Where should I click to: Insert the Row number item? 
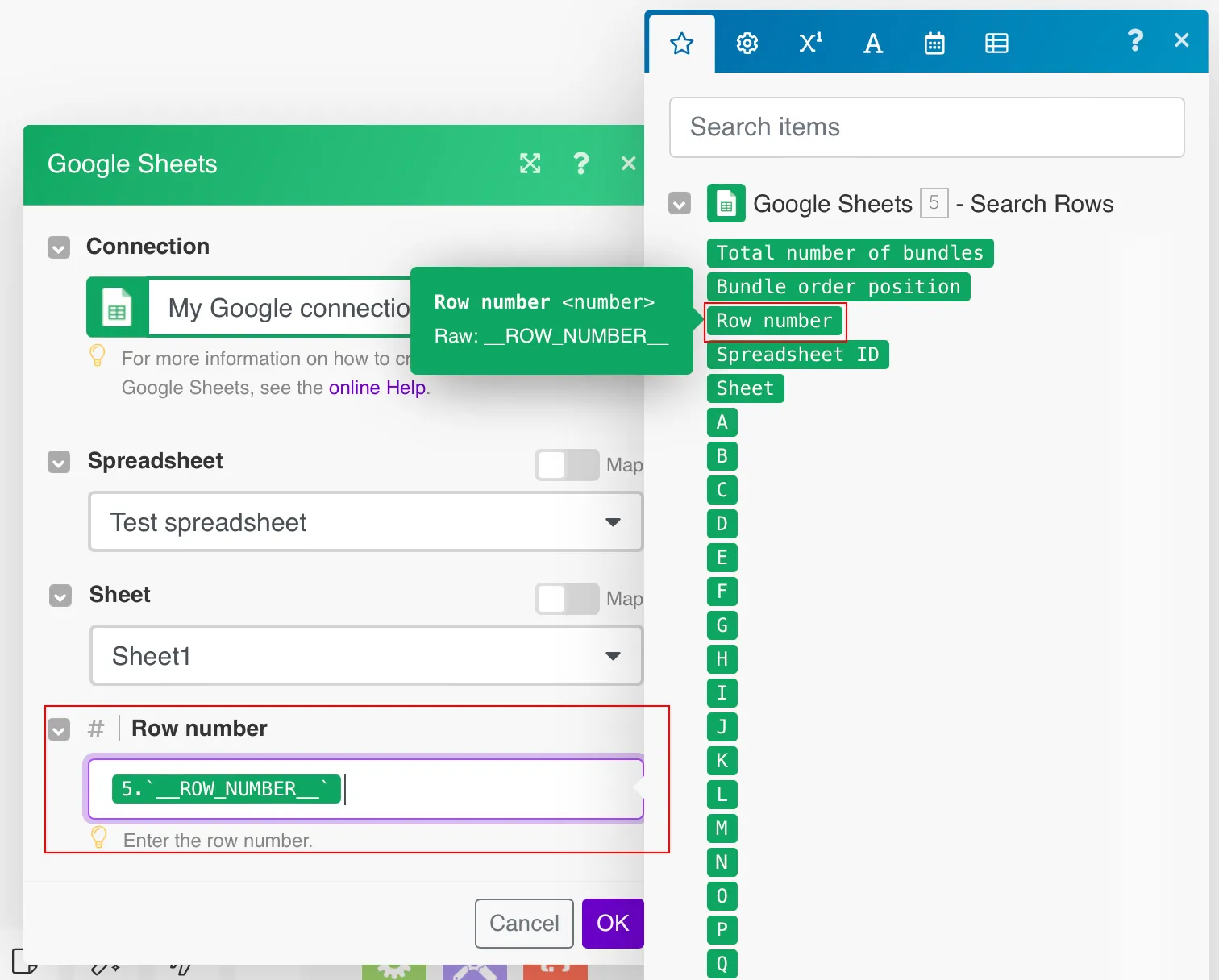(774, 321)
